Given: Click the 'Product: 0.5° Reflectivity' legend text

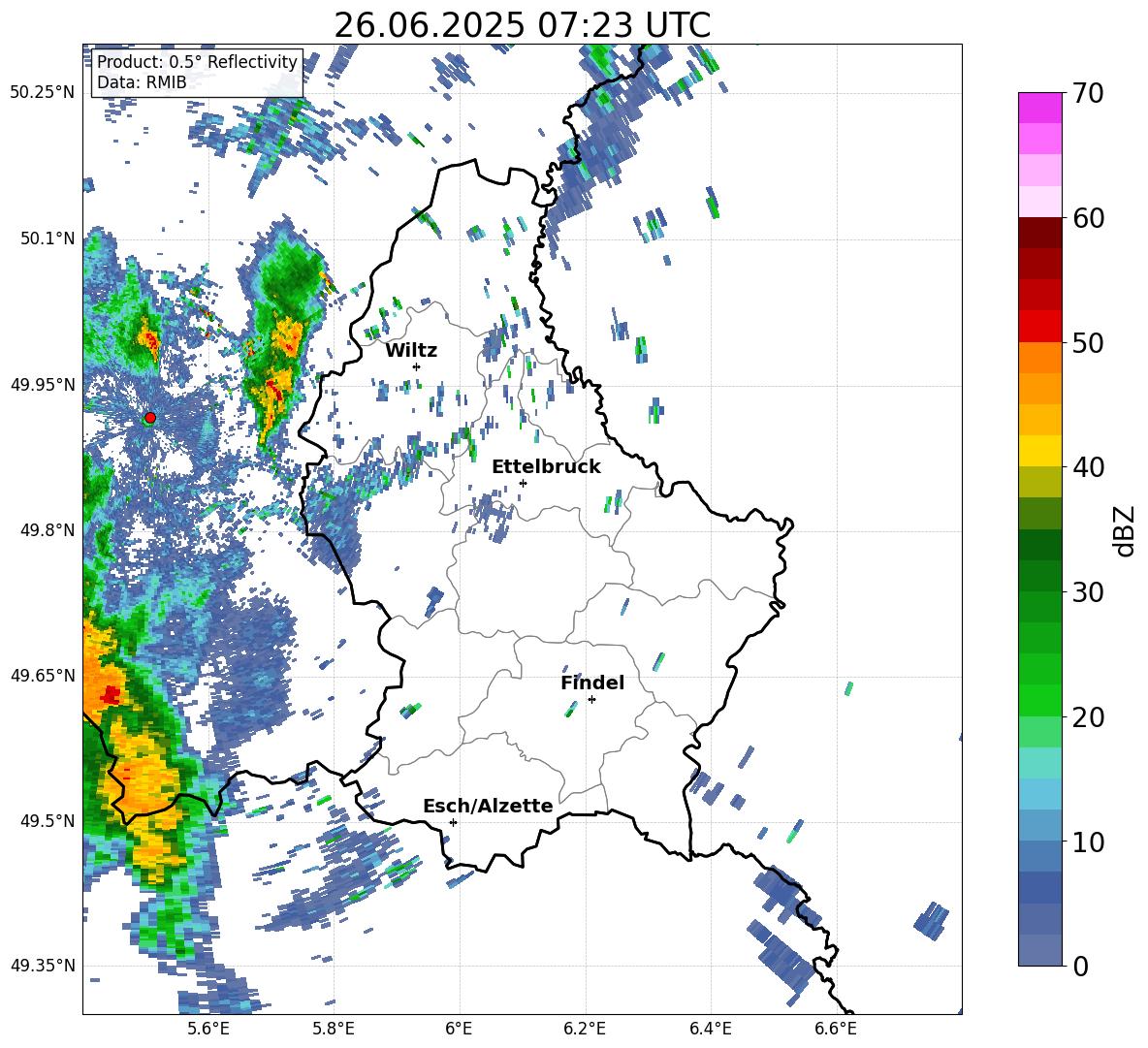Looking at the screenshot, I should (197, 62).
